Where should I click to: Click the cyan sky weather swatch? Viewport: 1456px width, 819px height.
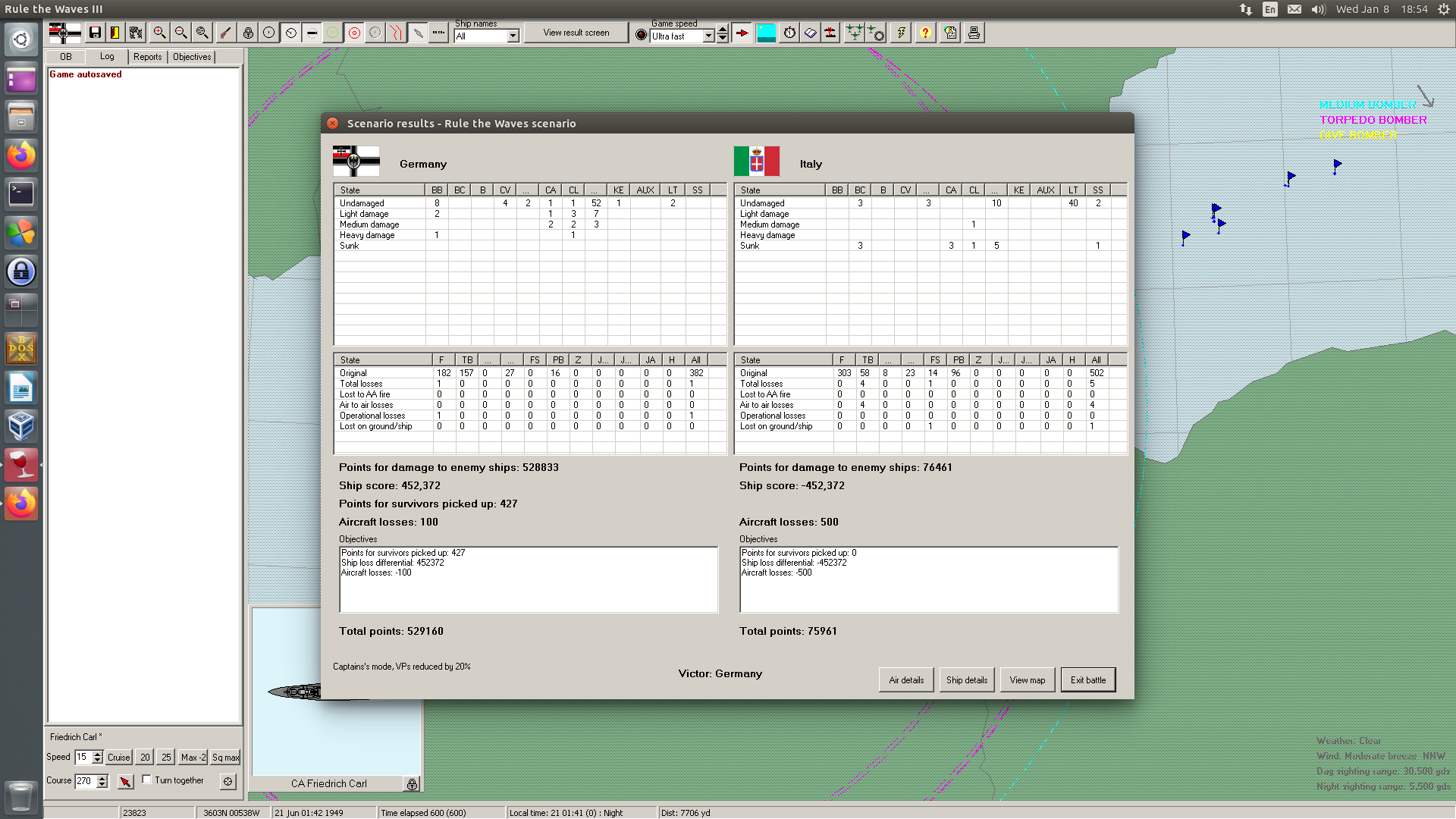767,33
